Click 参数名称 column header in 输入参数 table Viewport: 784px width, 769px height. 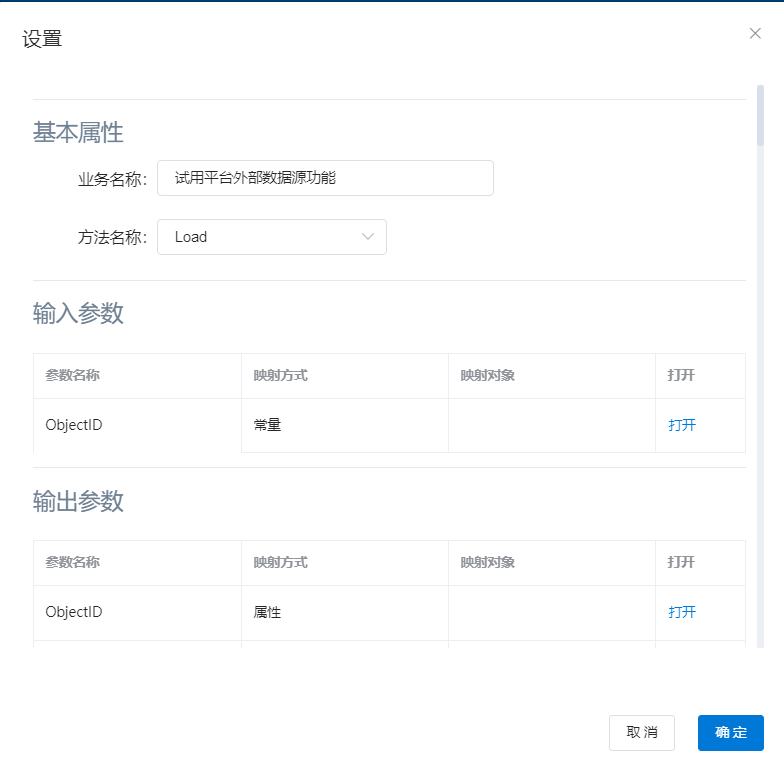[72, 375]
